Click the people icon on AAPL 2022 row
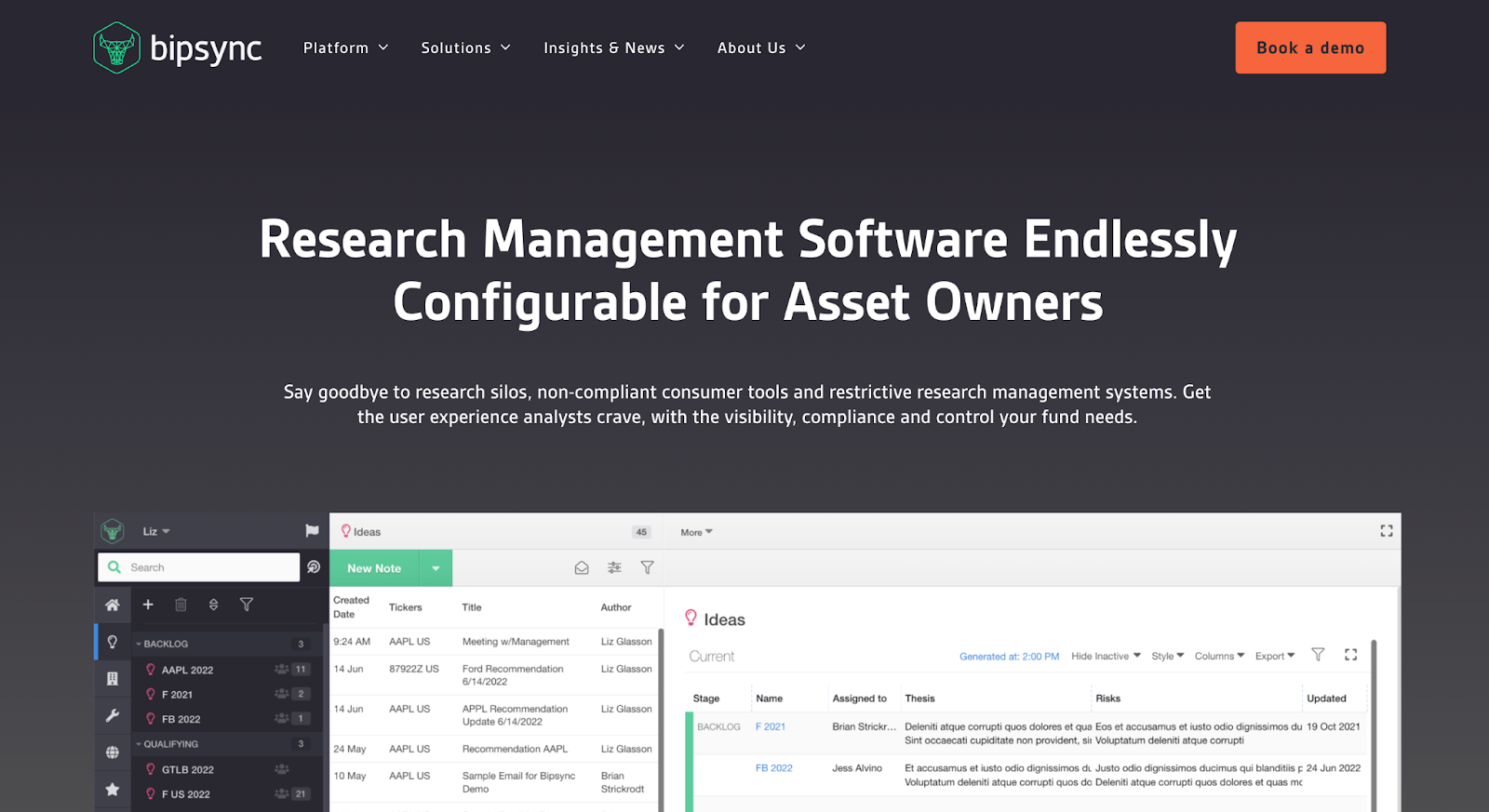The width and height of the screenshot is (1489, 812). click(281, 669)
